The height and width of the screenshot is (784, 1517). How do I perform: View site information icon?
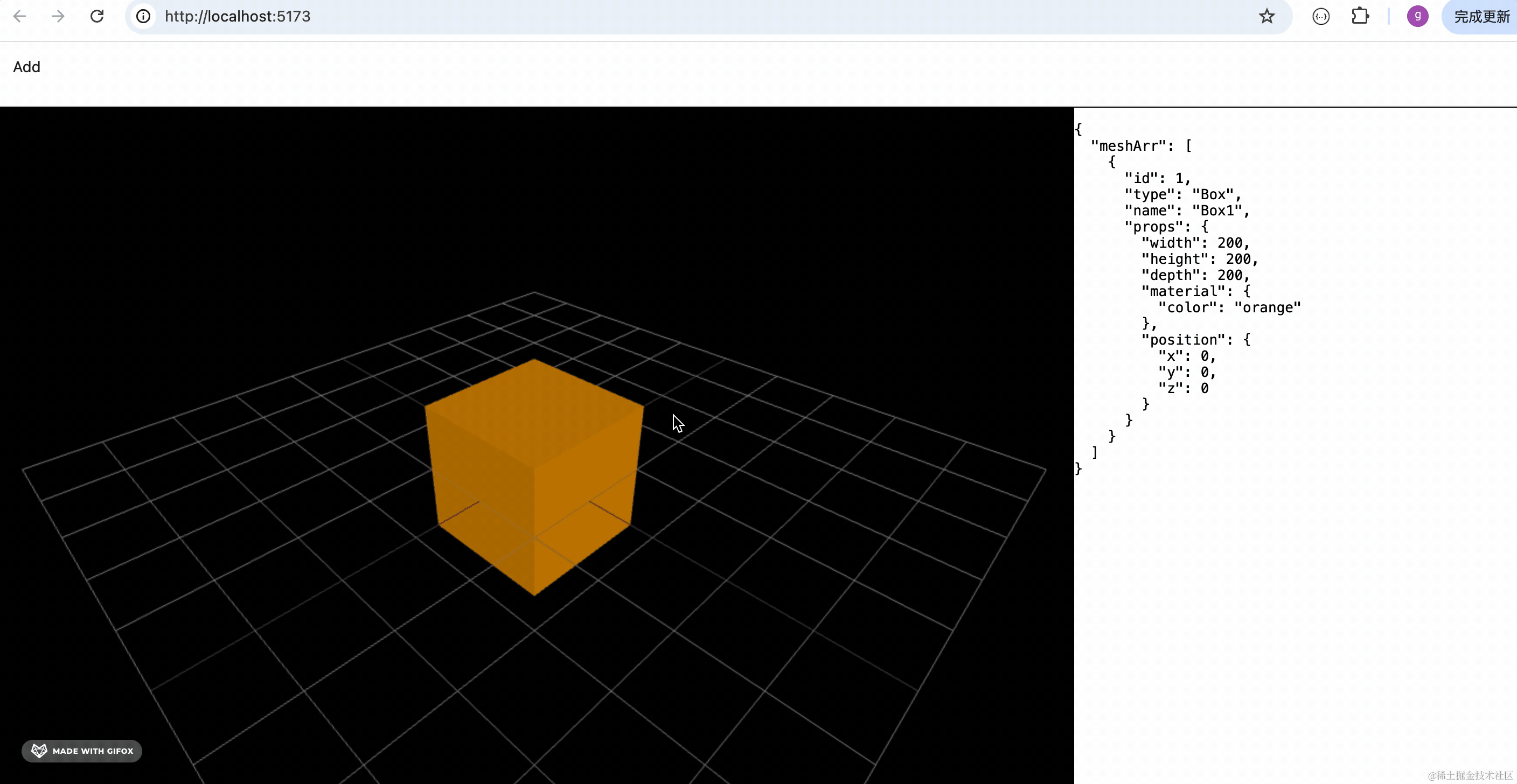click(x=143, y=17)
